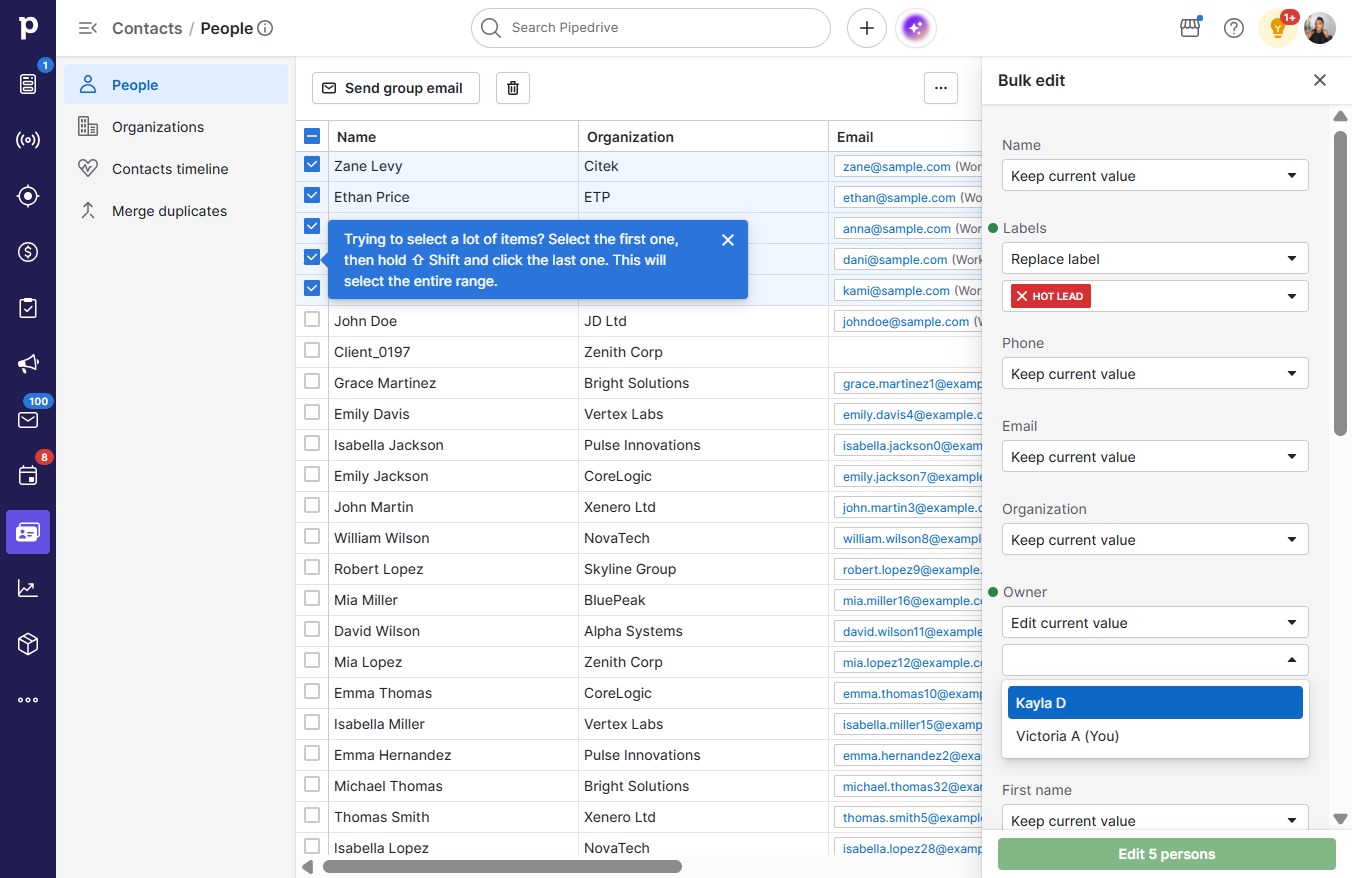Open Merge duplicates

[x=176, y=211]
